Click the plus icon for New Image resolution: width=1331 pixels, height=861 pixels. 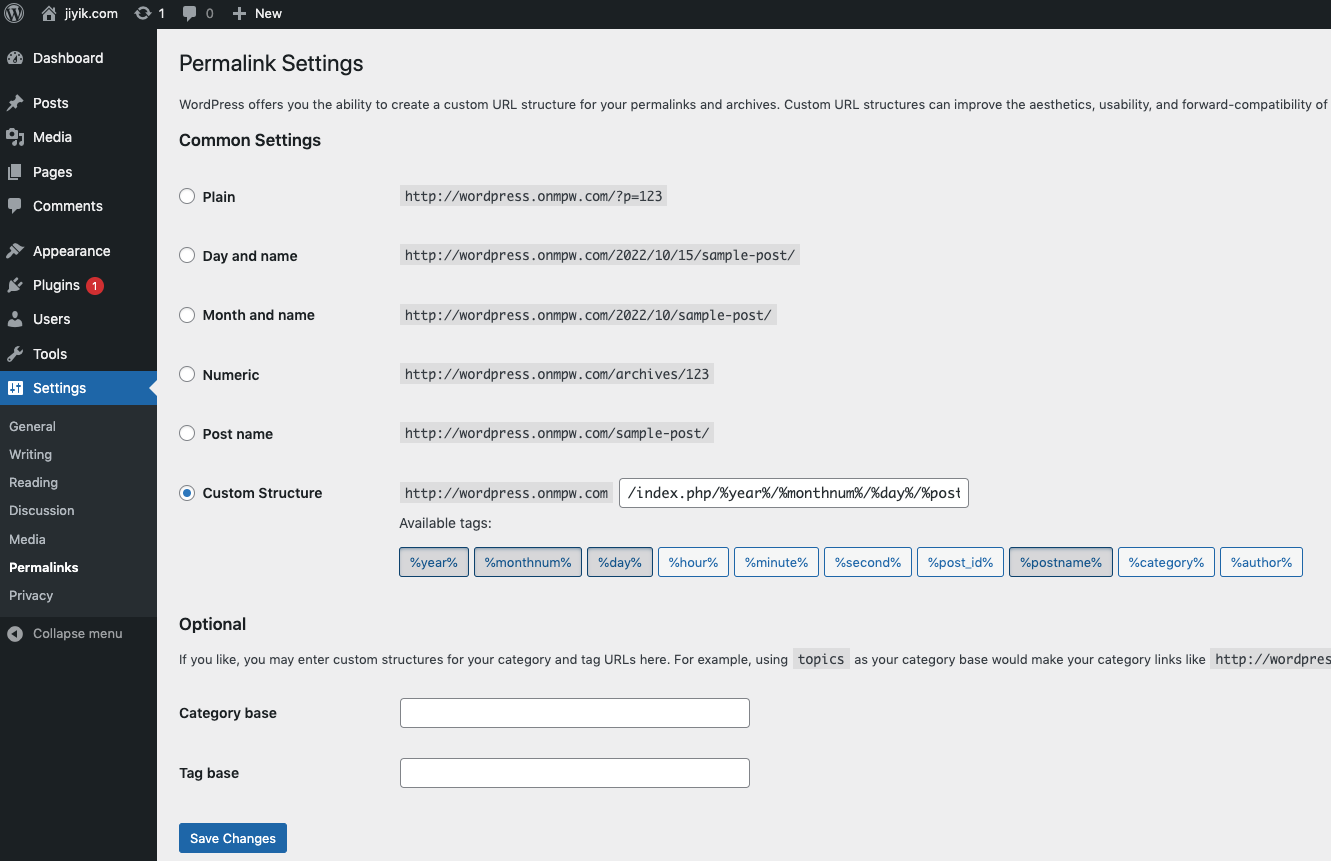click(x=239, y=14)
